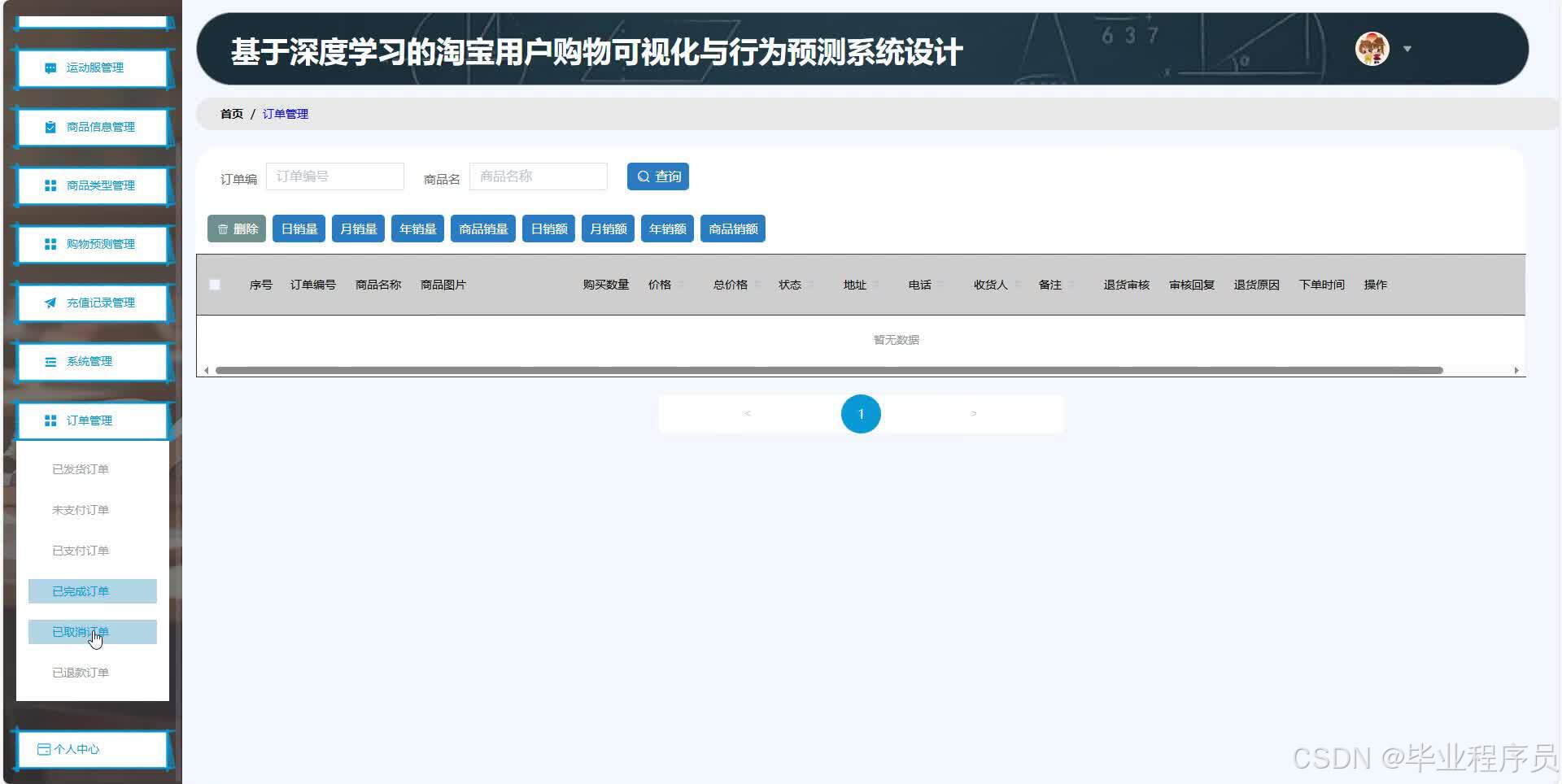The height and width of the screenshot is (784, 1562).
Task: Click the 订单编号 column header
Action: 313,285
